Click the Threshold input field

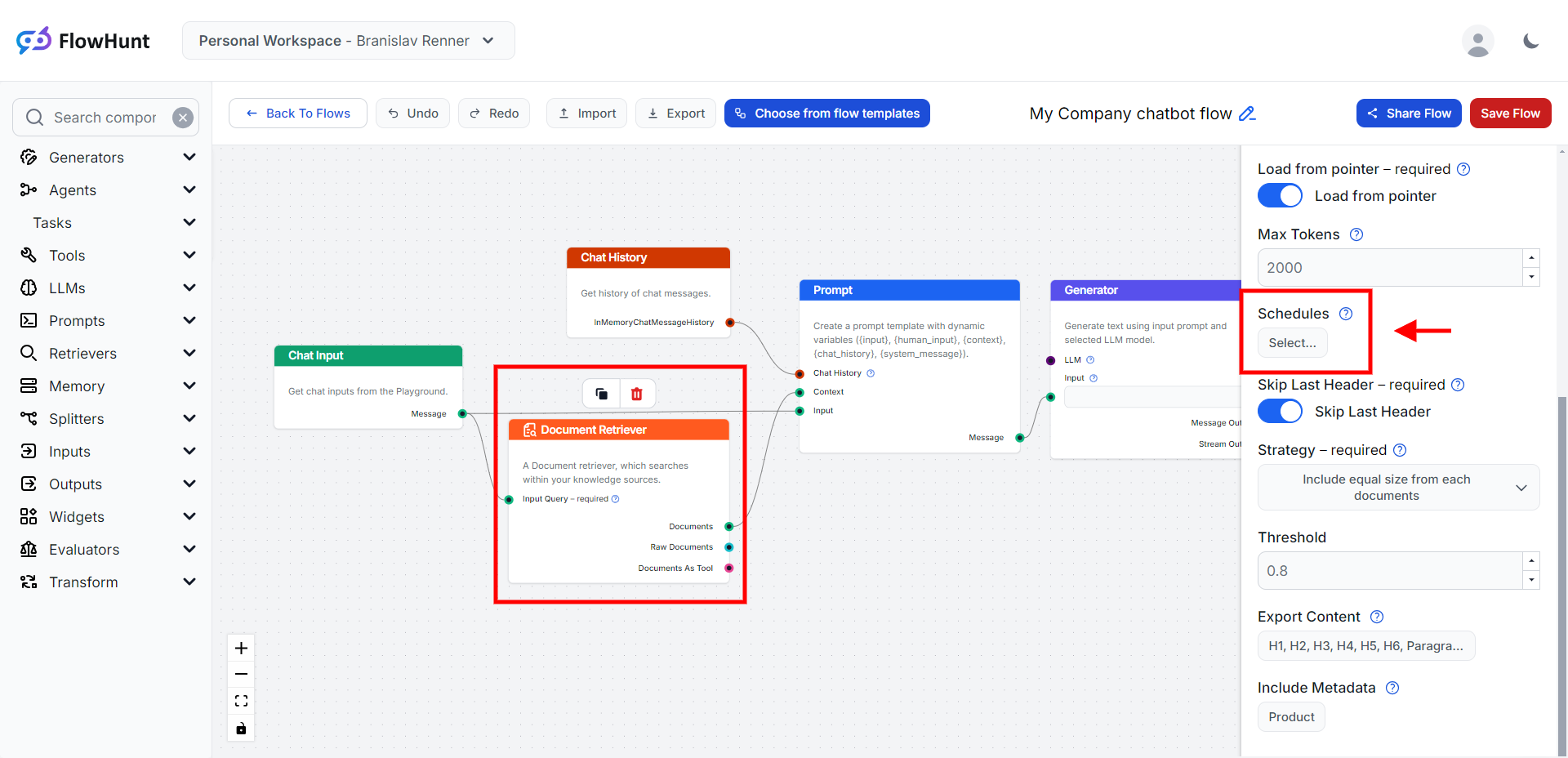(x=1388, y=571)
